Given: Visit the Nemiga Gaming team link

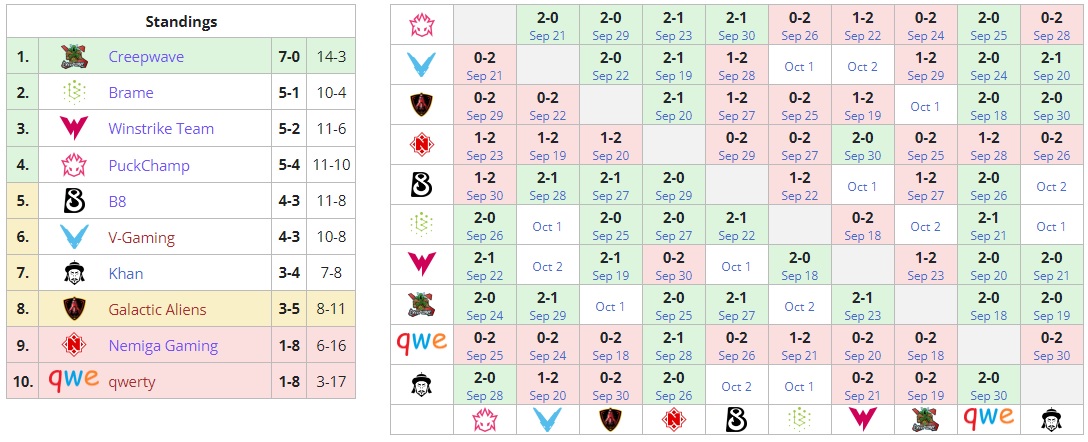Looking at the screenshot, I should [x=163, y=345].
